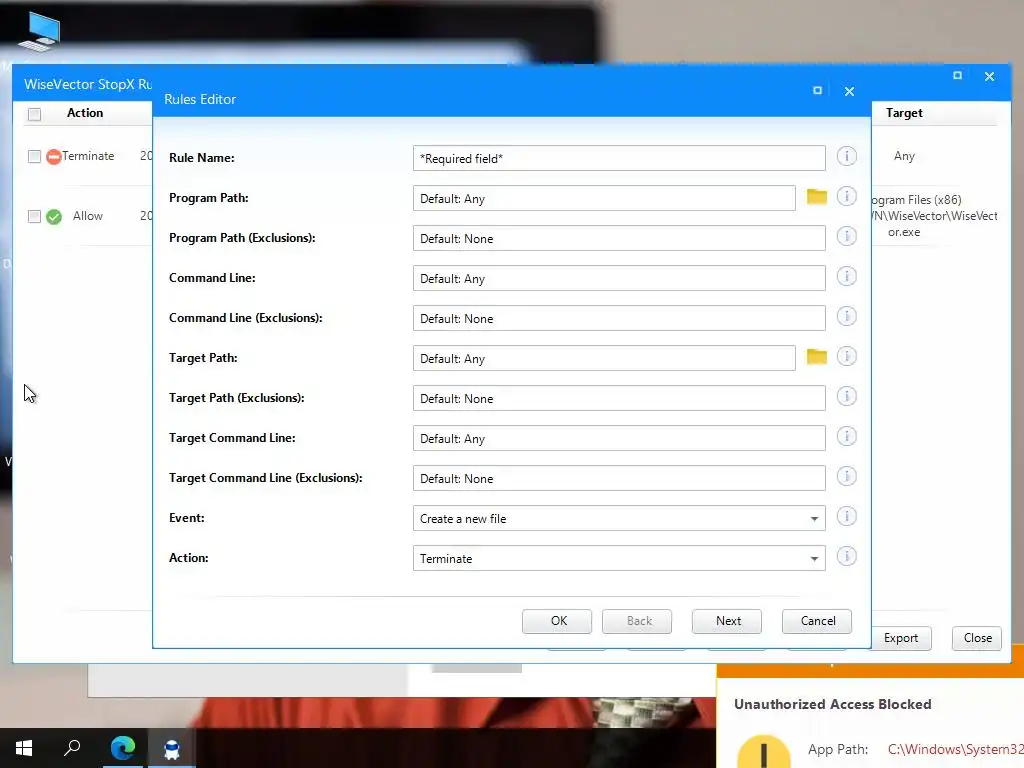Browse folder for Target Path
This screenshot has width=1024, height=768.
[816, 357]
